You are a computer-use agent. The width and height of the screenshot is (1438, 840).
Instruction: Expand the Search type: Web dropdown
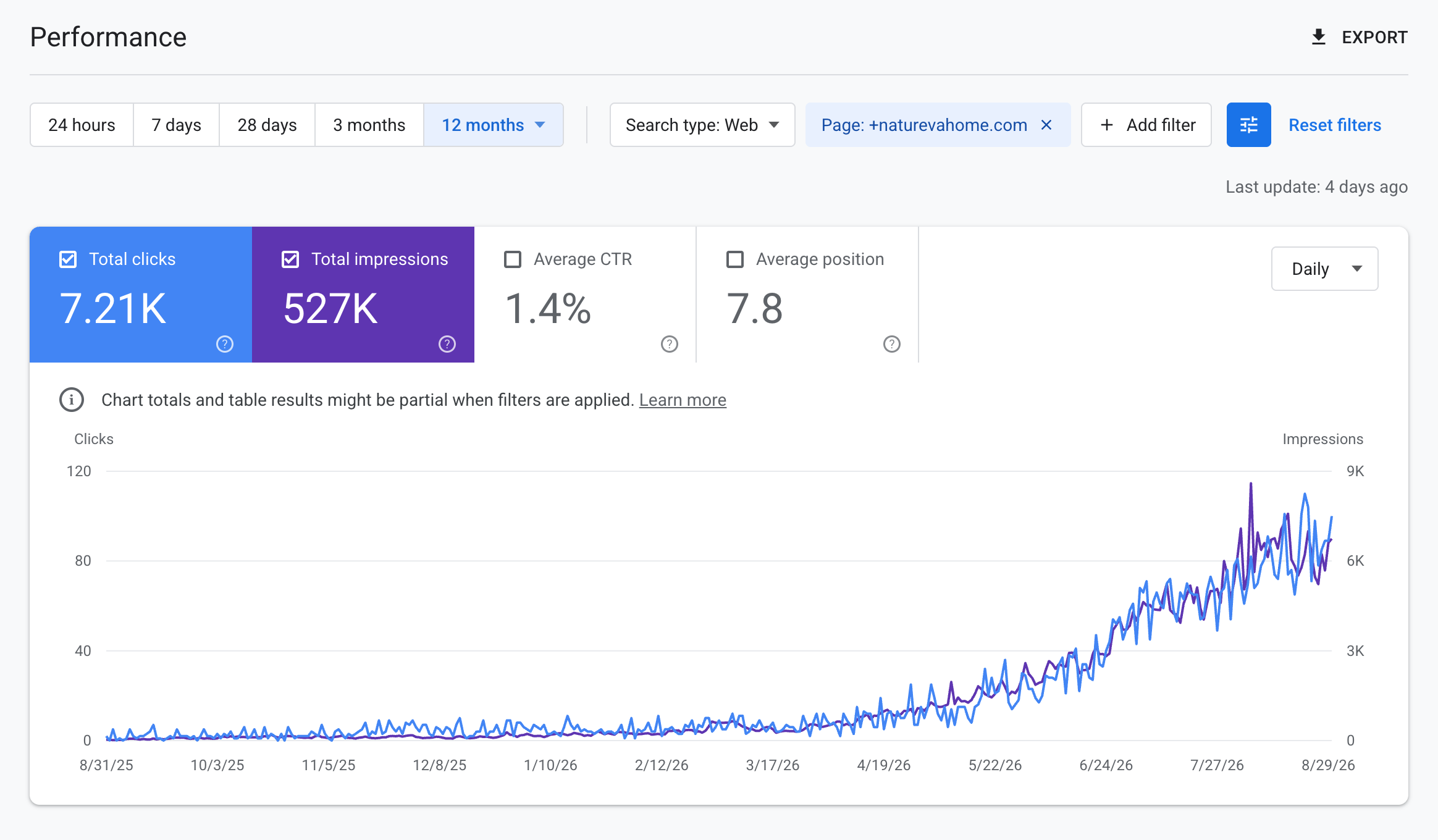point(702,125)
